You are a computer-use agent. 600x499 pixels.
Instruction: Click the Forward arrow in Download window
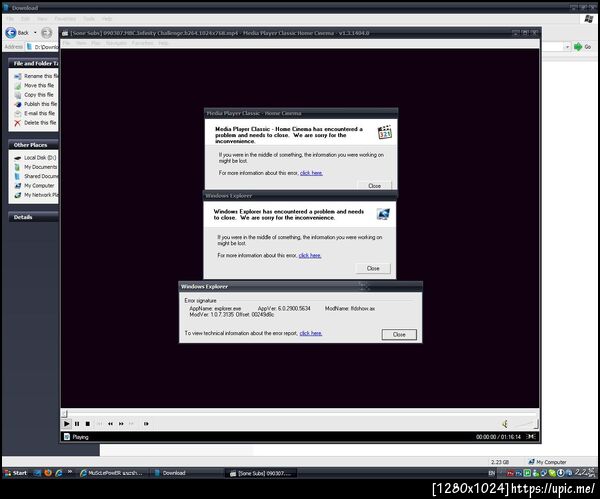coord(46,33)
